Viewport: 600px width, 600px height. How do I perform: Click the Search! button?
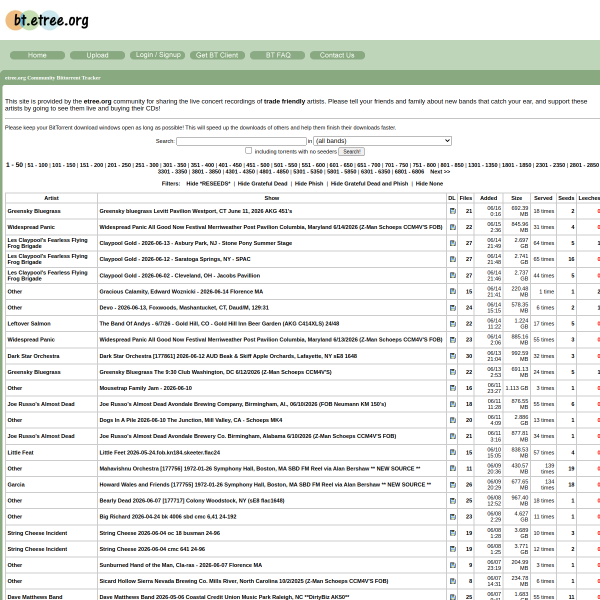tap(352, 152)
